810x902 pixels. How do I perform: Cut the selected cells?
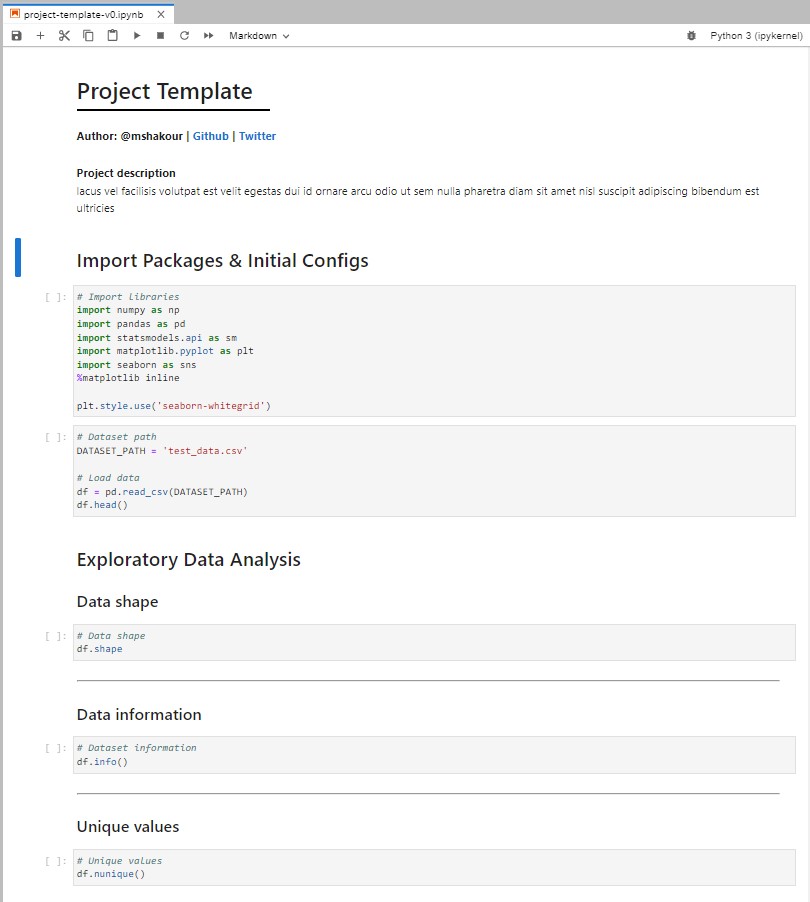coord(63,35)
